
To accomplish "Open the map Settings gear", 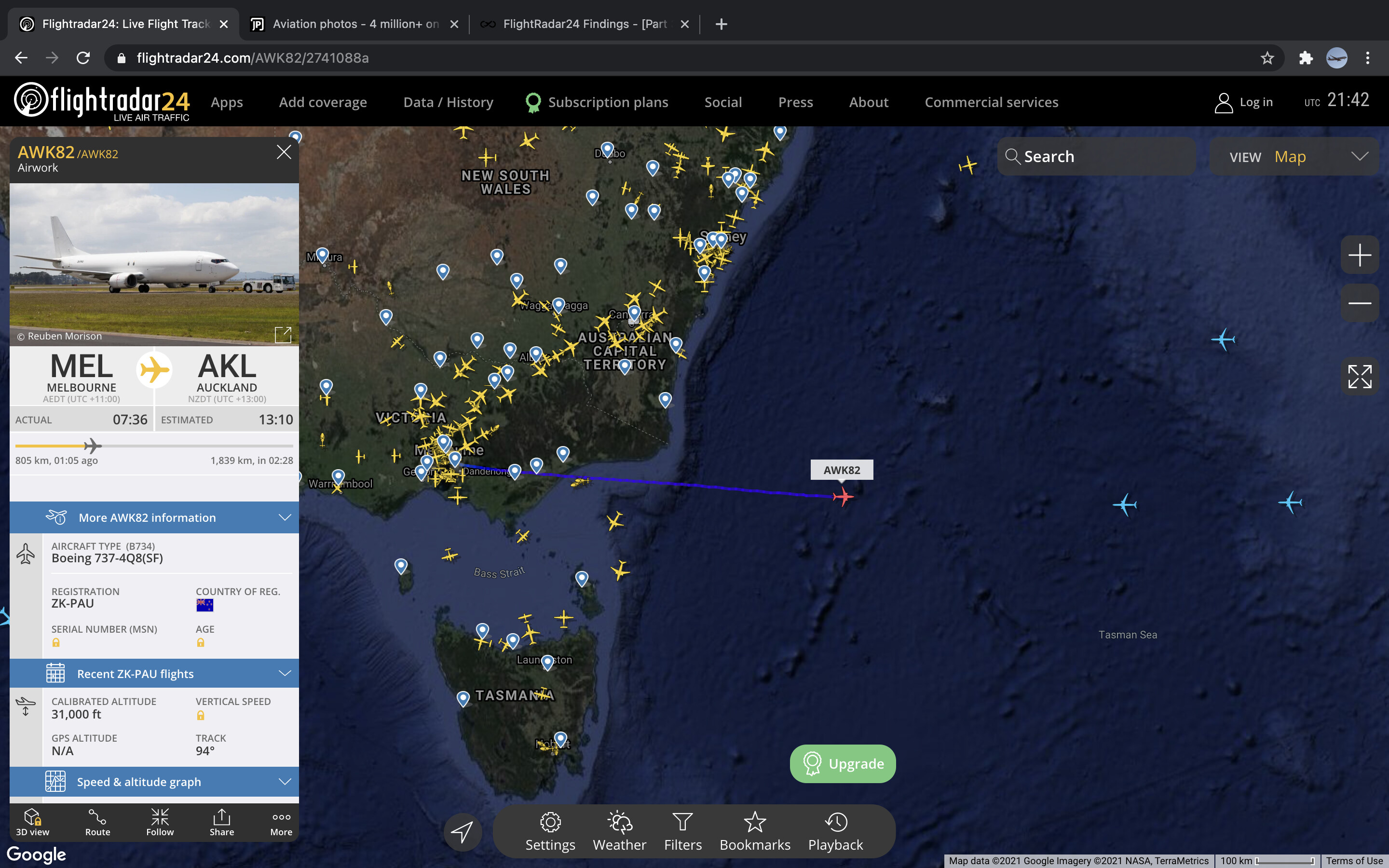I will [550, 831].
